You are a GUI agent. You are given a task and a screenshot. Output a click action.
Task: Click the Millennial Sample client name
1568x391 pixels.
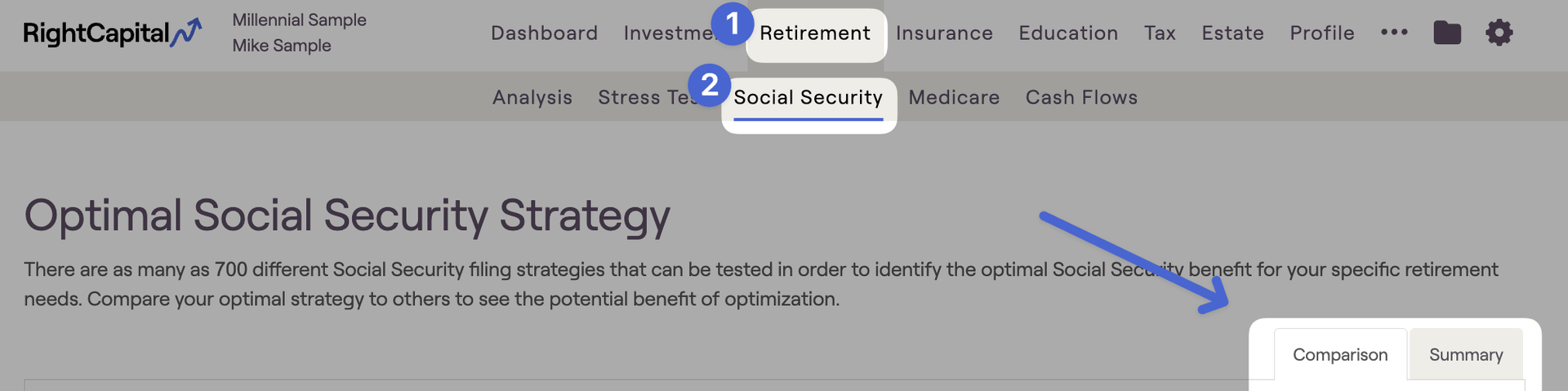[299, 20]
